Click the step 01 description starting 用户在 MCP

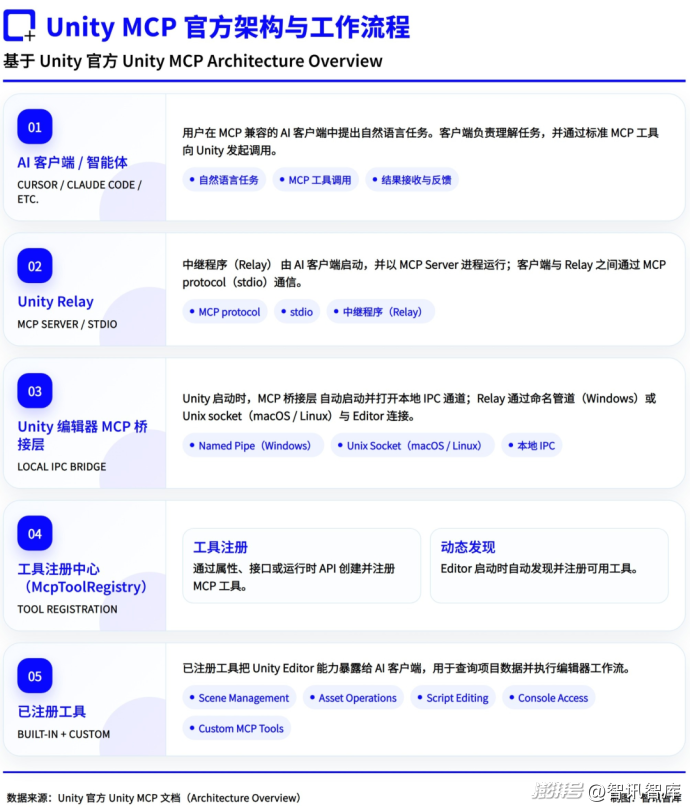[420, 141]
